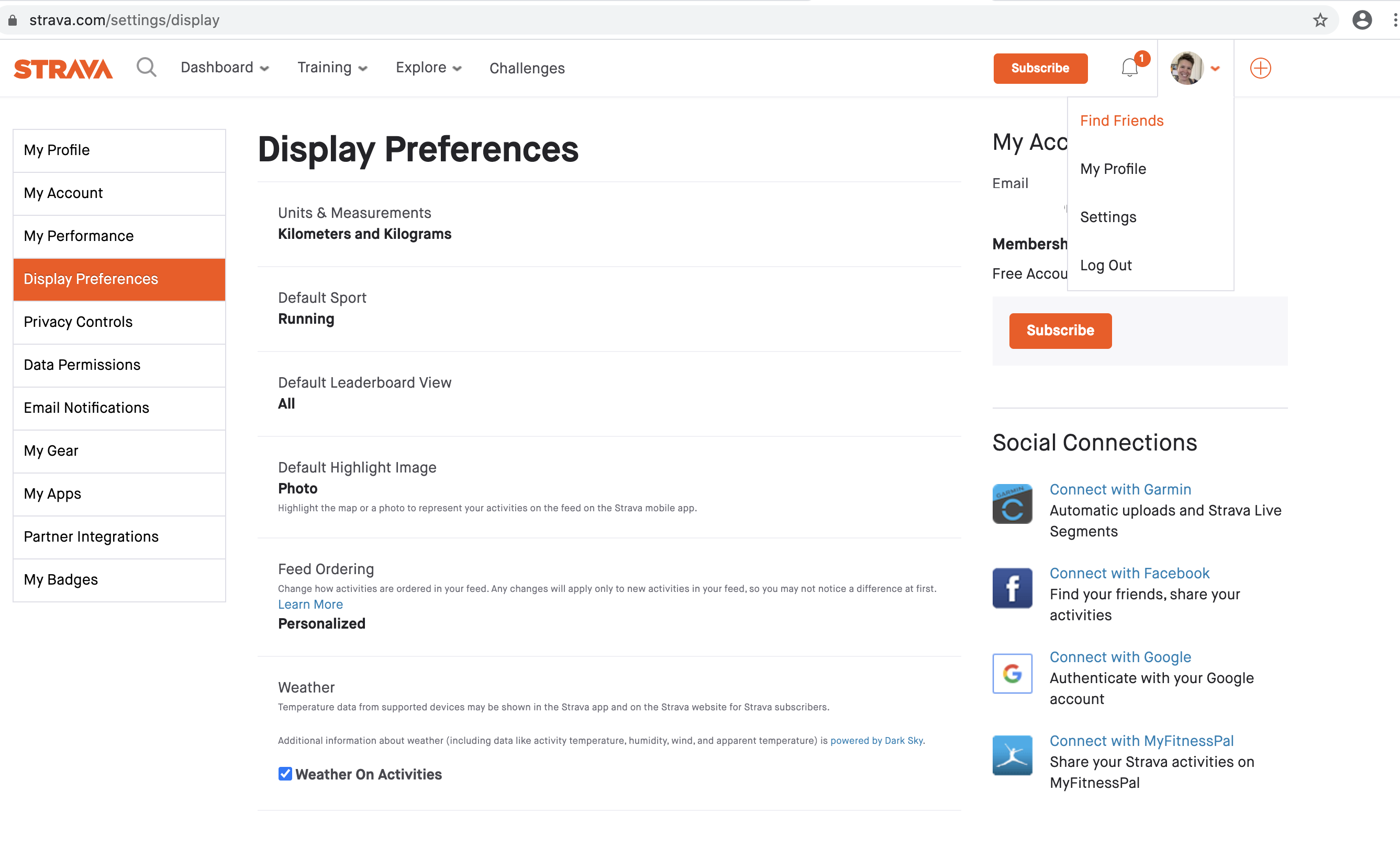This screenshot has height=857, width=1400.
Task: Collapse the profile dropdown arrow
Action: click(x=1215, y=68)
